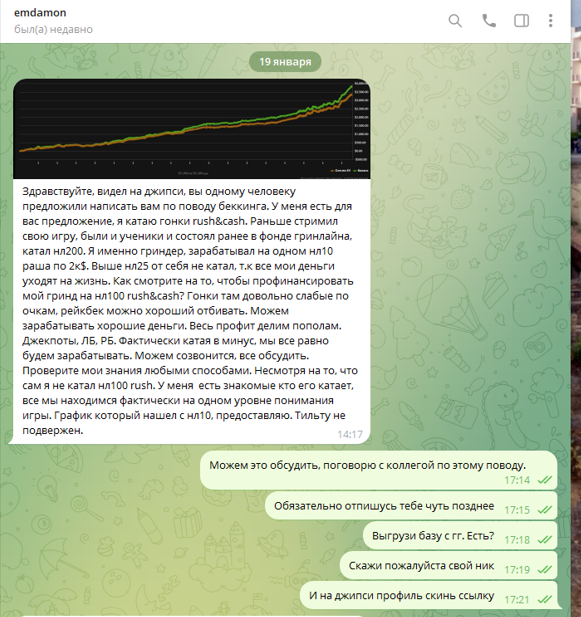Click read checkmarks next to 17:21
This screenshot has width=581, height=617.
click(544, 599)
